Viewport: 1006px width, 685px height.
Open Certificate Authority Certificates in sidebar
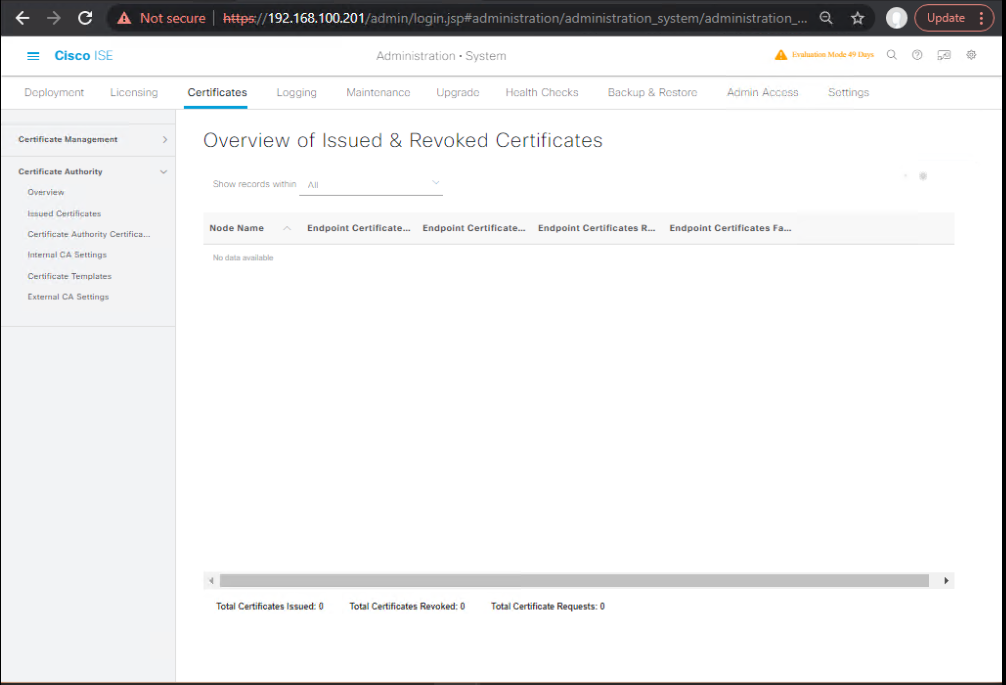(89, 234)
